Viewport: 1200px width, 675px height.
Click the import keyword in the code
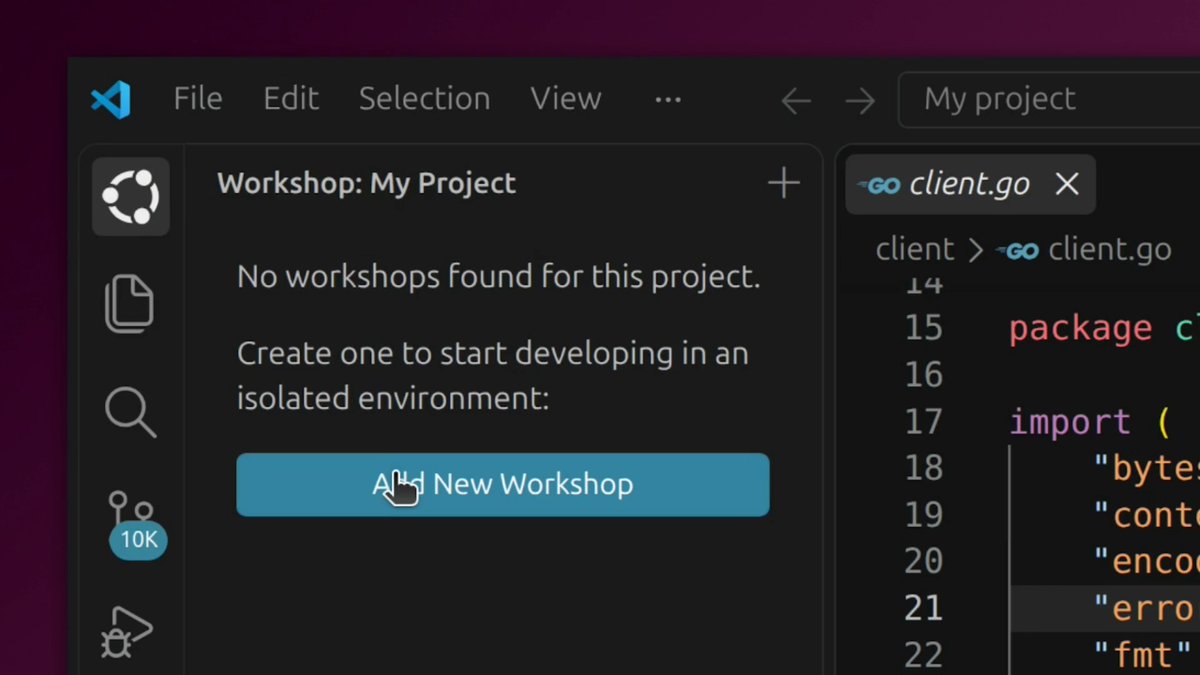pos(1070,422)
